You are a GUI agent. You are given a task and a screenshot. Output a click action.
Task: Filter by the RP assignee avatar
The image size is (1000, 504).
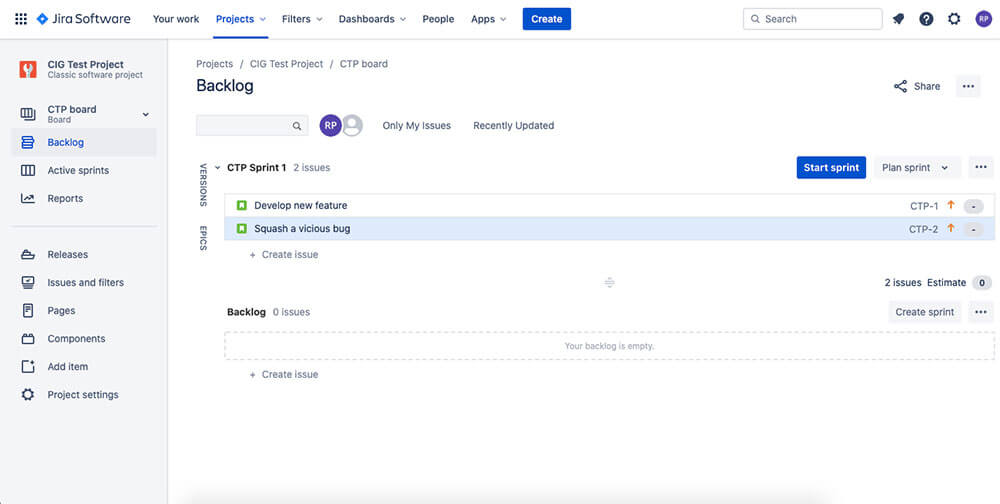point(330,126)
